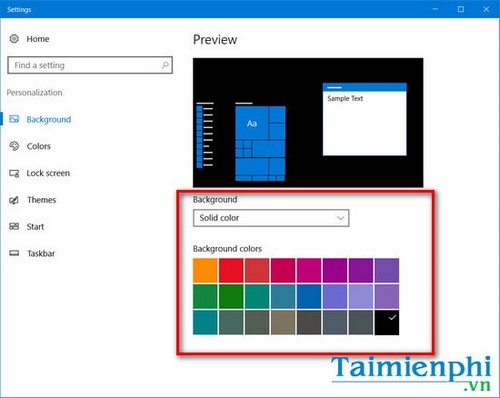Switch to Taskbar settings
The width and height of the screenshot is (500, 398).
click(x=41, y=254)
